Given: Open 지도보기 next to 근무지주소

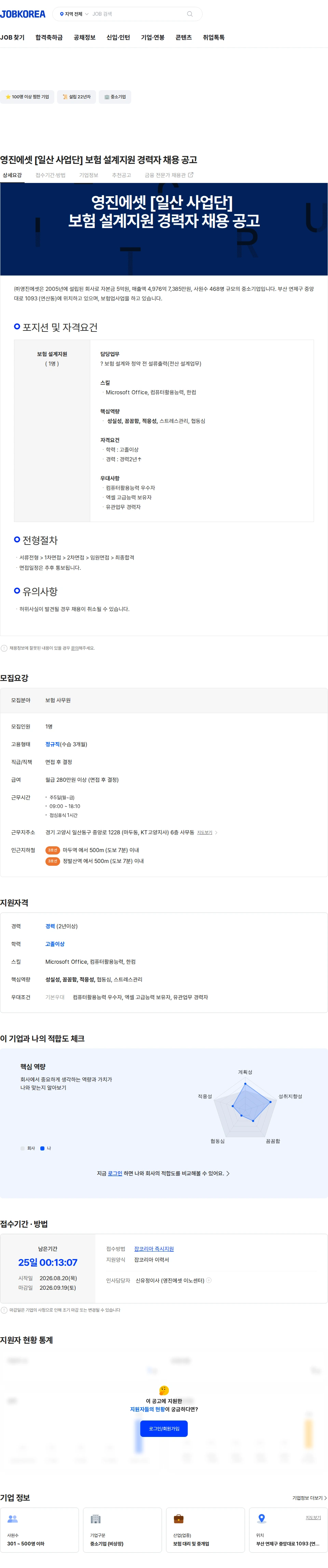Looking at the screenshot, I should point(204,832).
